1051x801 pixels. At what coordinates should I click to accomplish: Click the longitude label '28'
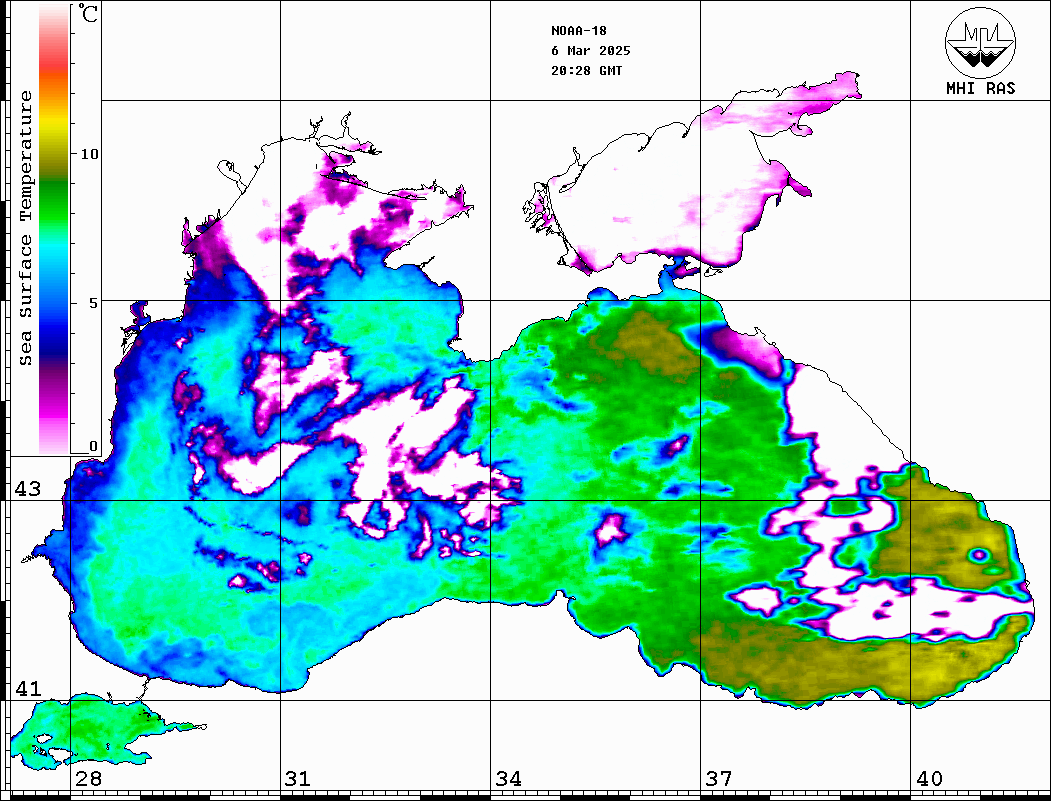[x=88, y=779]
